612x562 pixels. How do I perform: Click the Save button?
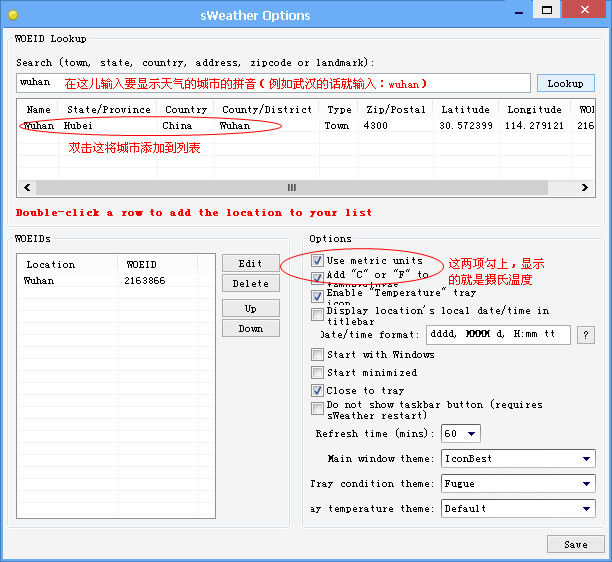click(576, 544)
